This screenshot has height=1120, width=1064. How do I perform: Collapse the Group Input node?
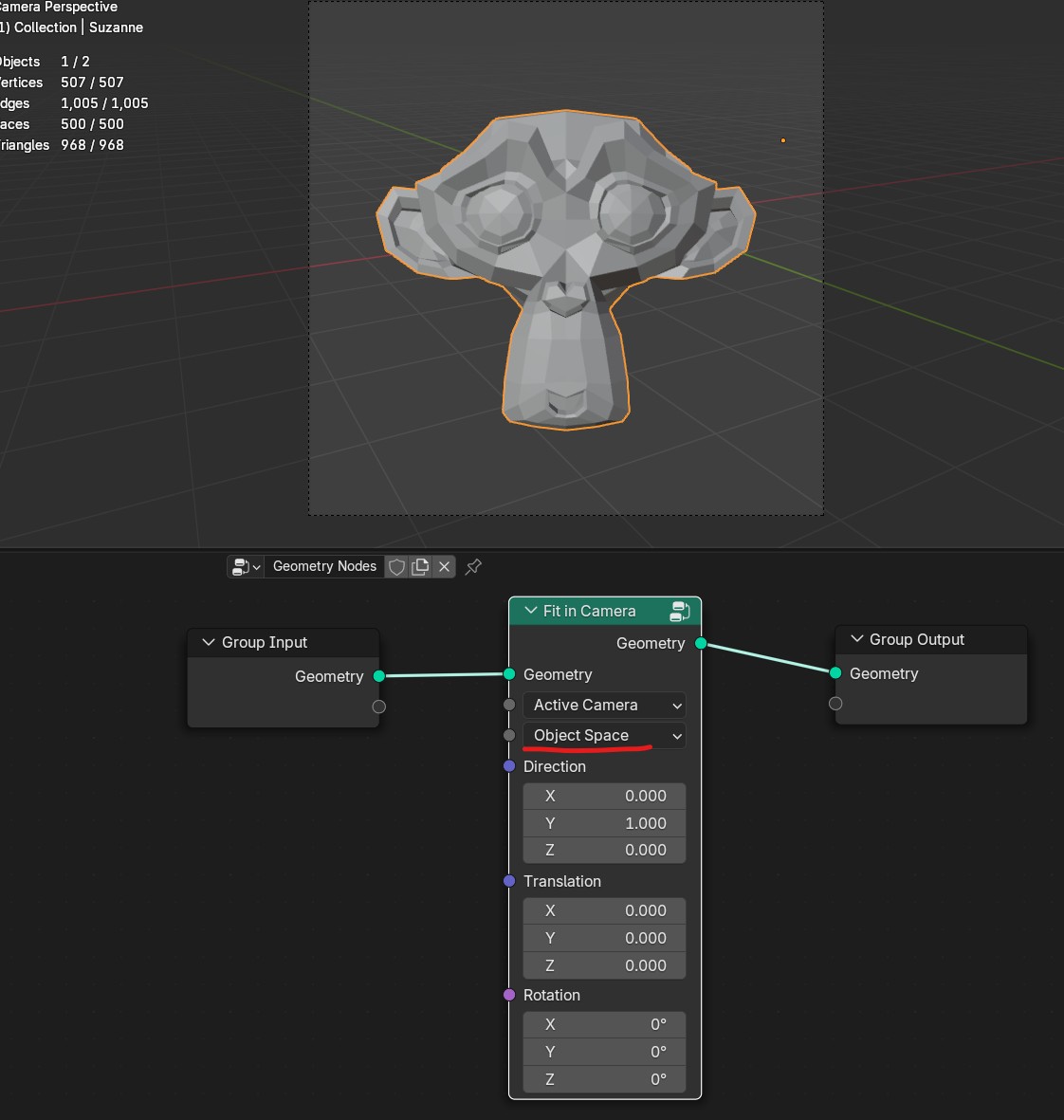209,642
